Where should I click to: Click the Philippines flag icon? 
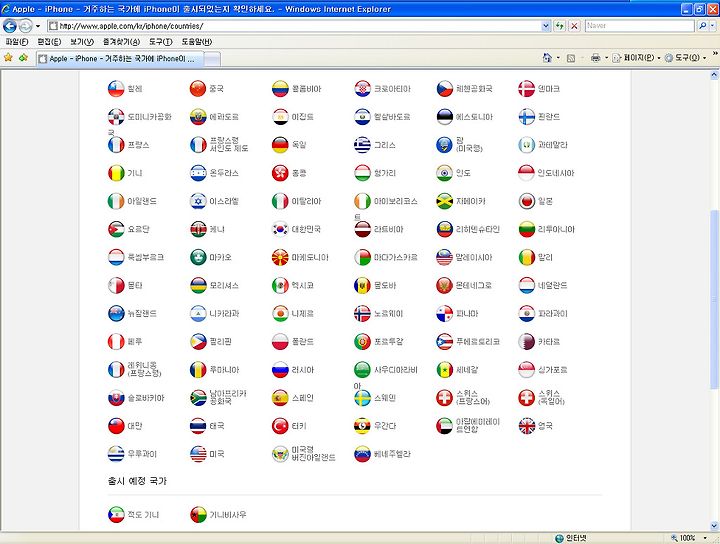[x=198, y=342]
